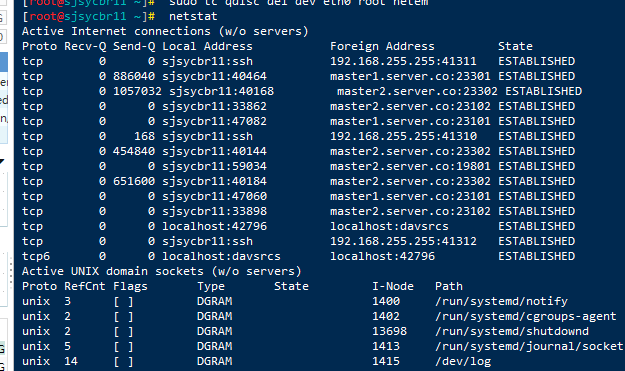Click Send-Q value 454840
This screenshot has height=371, width=625.
134,151
